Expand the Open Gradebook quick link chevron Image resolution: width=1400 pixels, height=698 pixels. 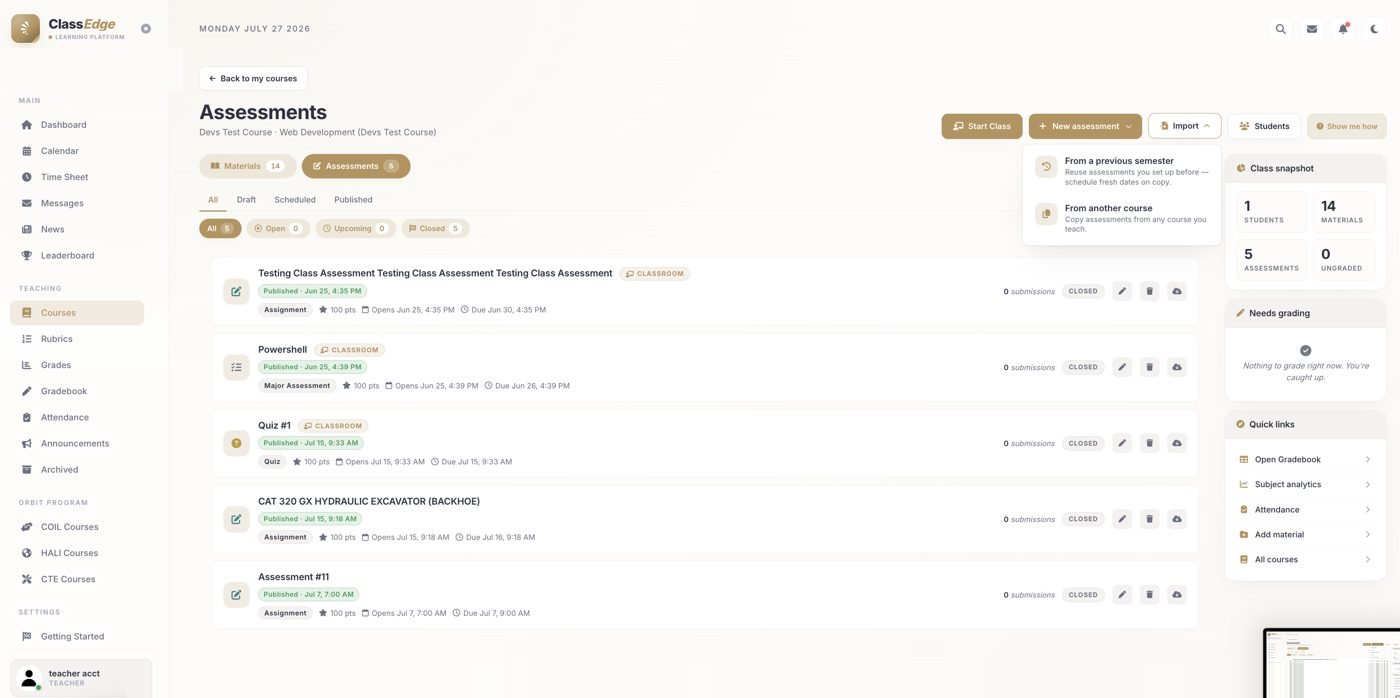pos(1367,460)
